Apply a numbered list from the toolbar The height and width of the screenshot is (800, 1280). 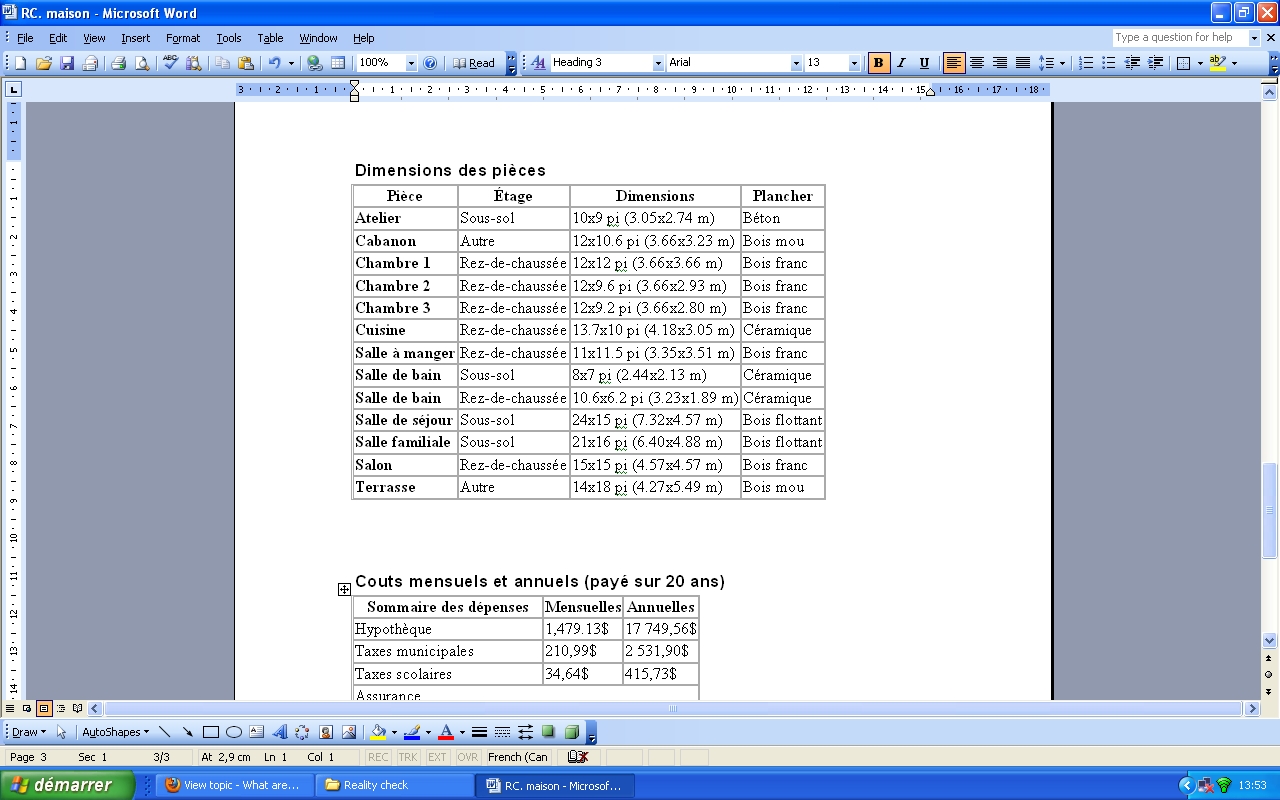coord(1086,63)
